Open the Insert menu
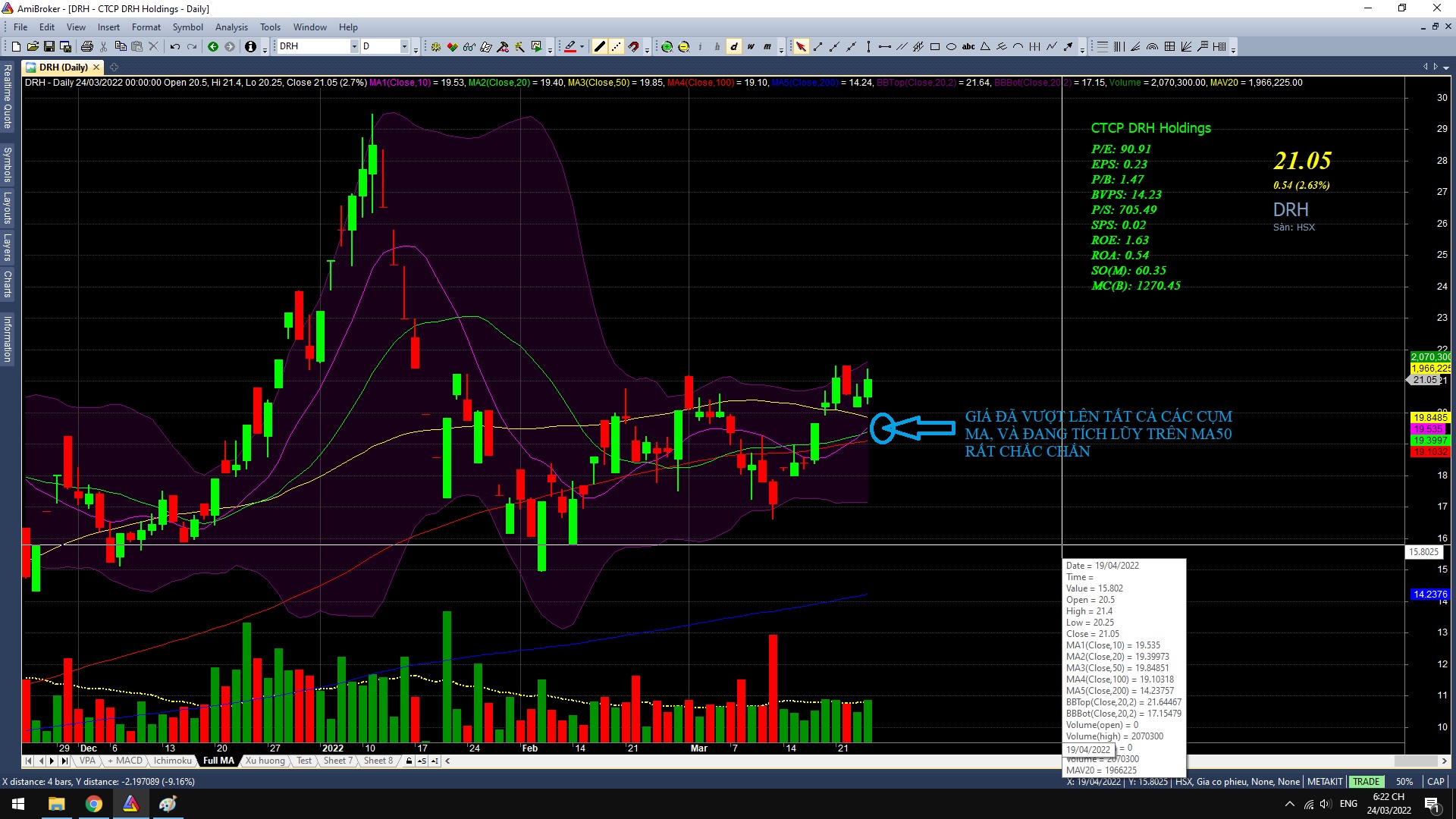This screenshot has width=1456, height=819. point(108,27)
